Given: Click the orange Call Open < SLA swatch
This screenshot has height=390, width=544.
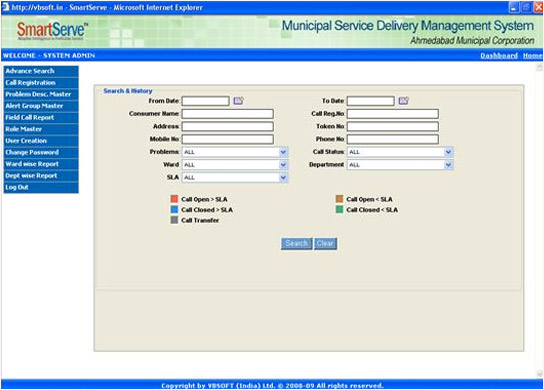Looking at the screenshot, I should (339, 199).
